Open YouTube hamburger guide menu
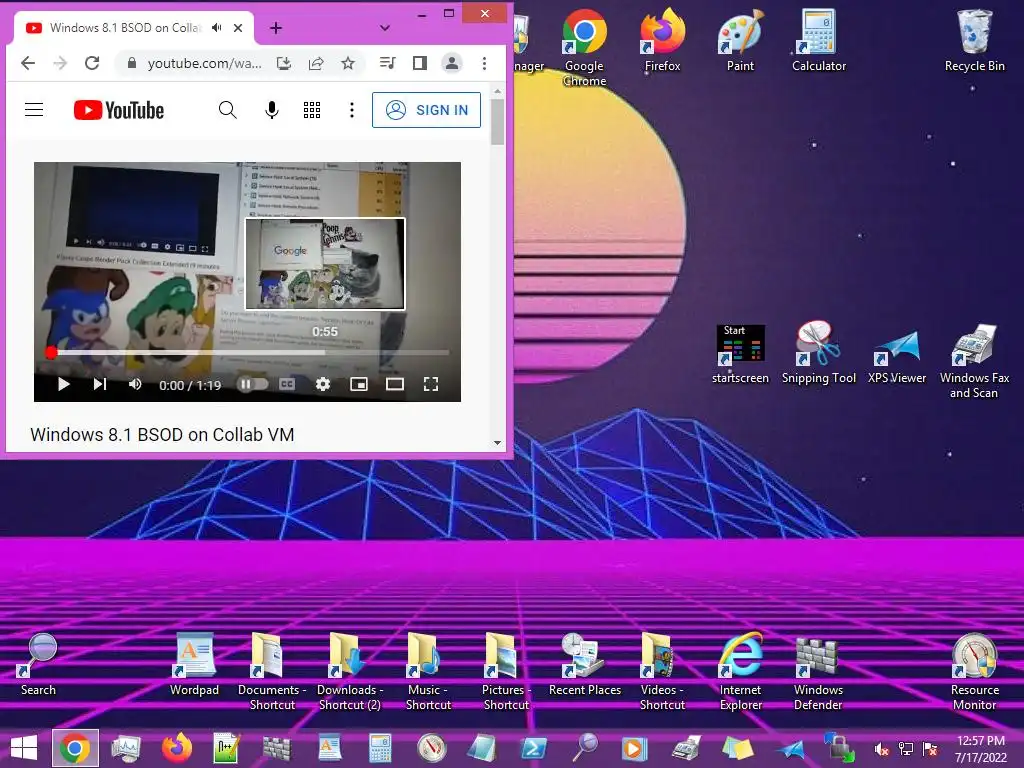1024x768 pixels. coord(34,110)
